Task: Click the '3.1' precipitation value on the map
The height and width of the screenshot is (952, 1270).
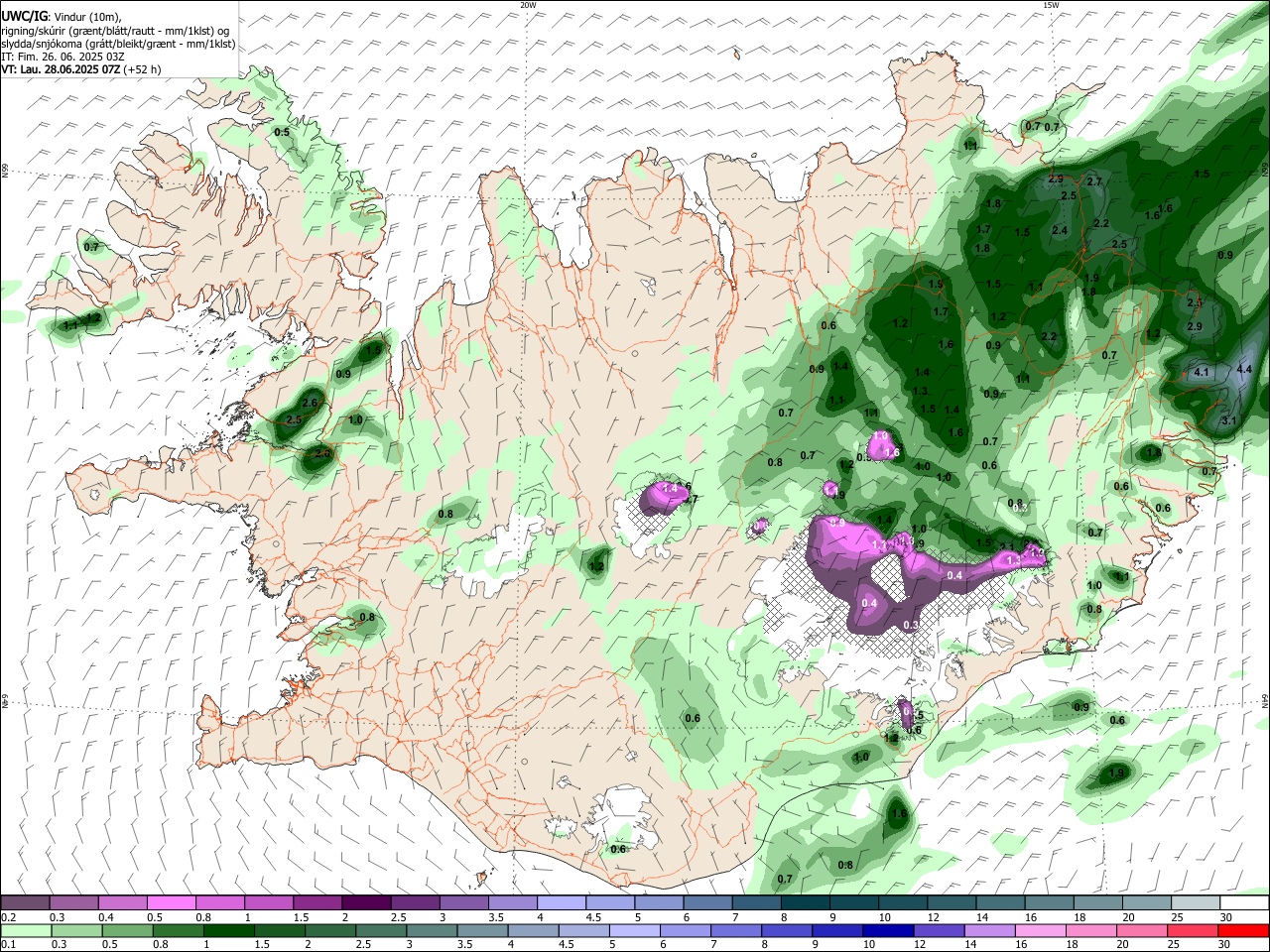Action: pos(1228,420)
